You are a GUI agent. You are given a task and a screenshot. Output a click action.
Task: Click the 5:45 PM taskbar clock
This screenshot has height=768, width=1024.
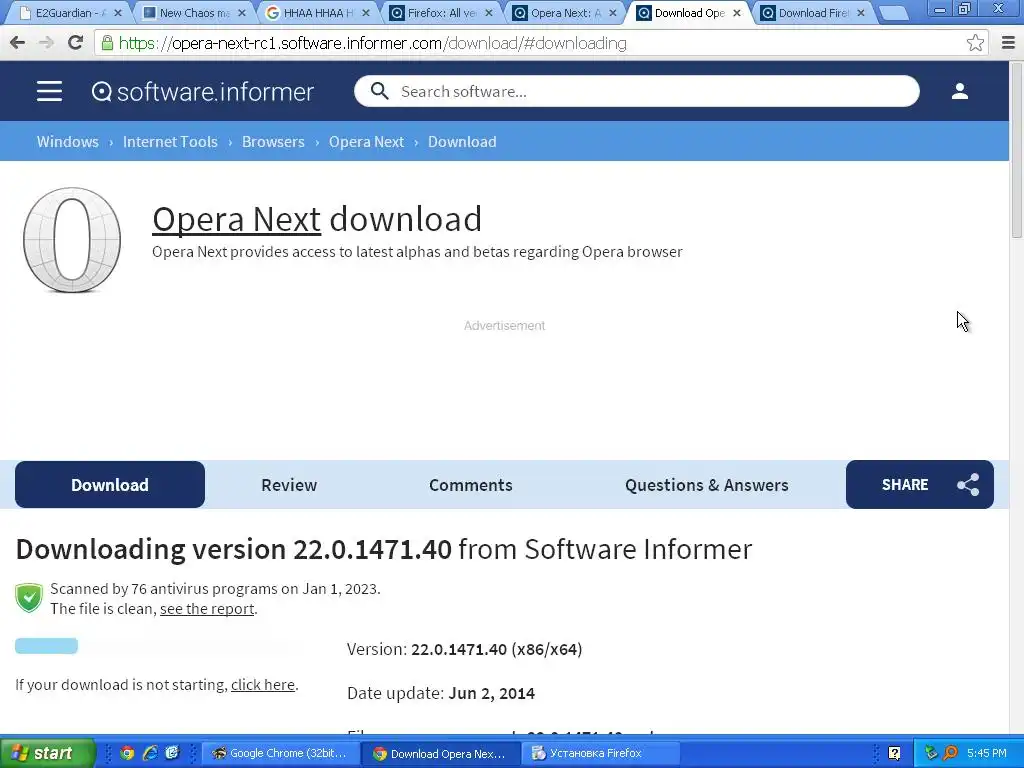pos(987,753)
